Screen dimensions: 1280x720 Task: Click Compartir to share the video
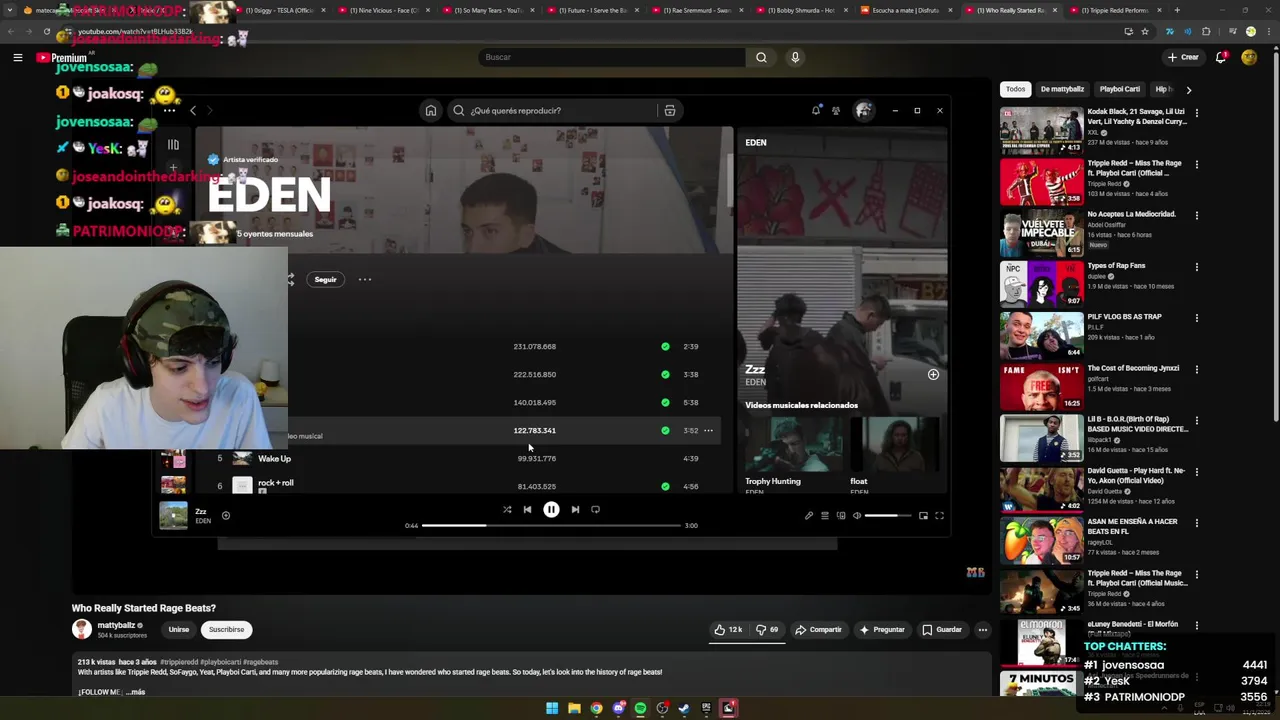[x=818, y=630]
